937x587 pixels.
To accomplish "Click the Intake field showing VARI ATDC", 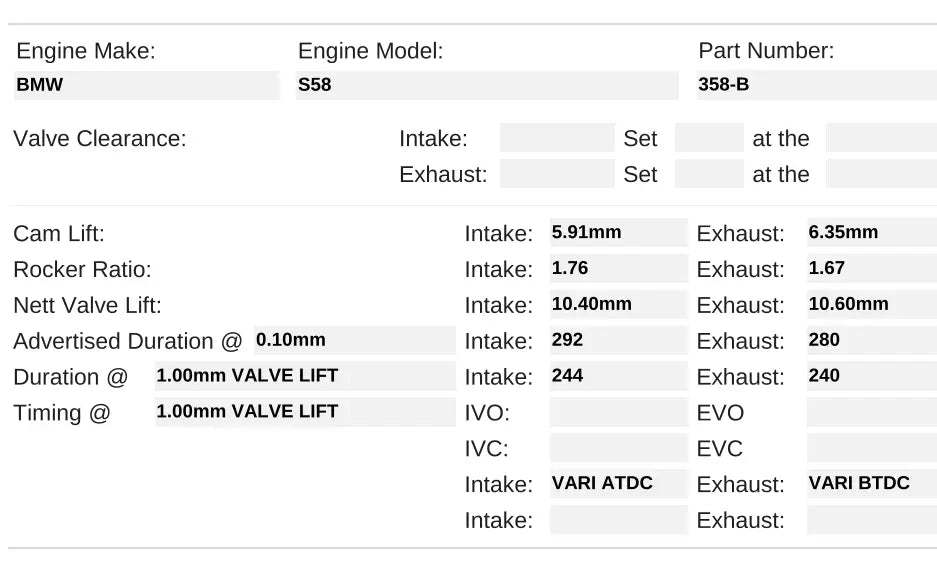I will (x=618, y=484).
